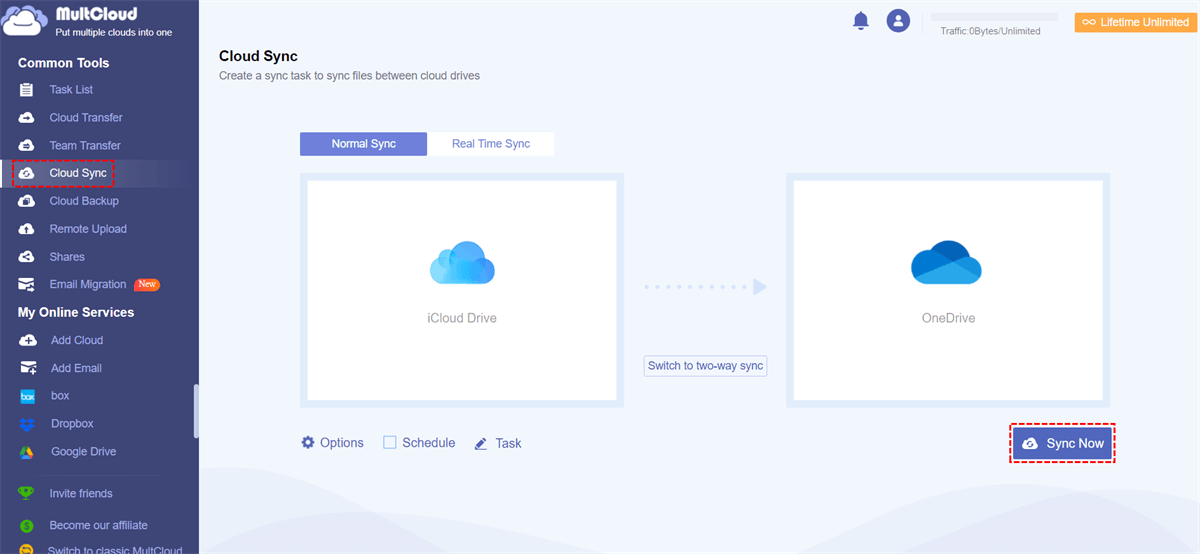Click the iCloud Drive cloud logo
Image resolution: width=1200 pixels, height=554 pixels.
coord(462,263)
